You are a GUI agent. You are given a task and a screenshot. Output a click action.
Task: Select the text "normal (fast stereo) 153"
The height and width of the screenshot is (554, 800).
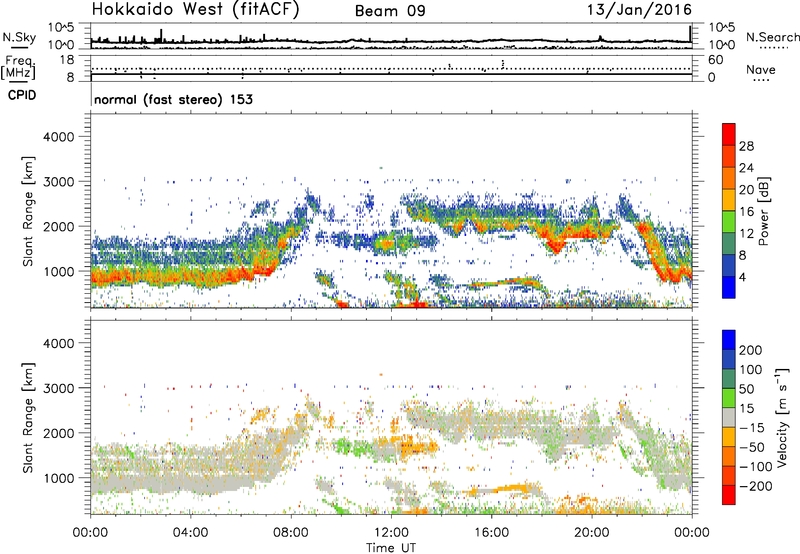point(173,99)
